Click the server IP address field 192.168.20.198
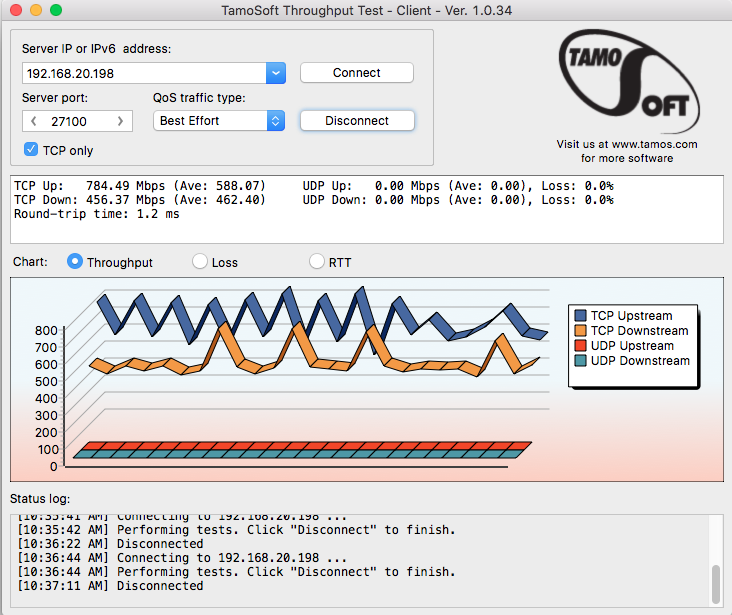 click(144, 73)
